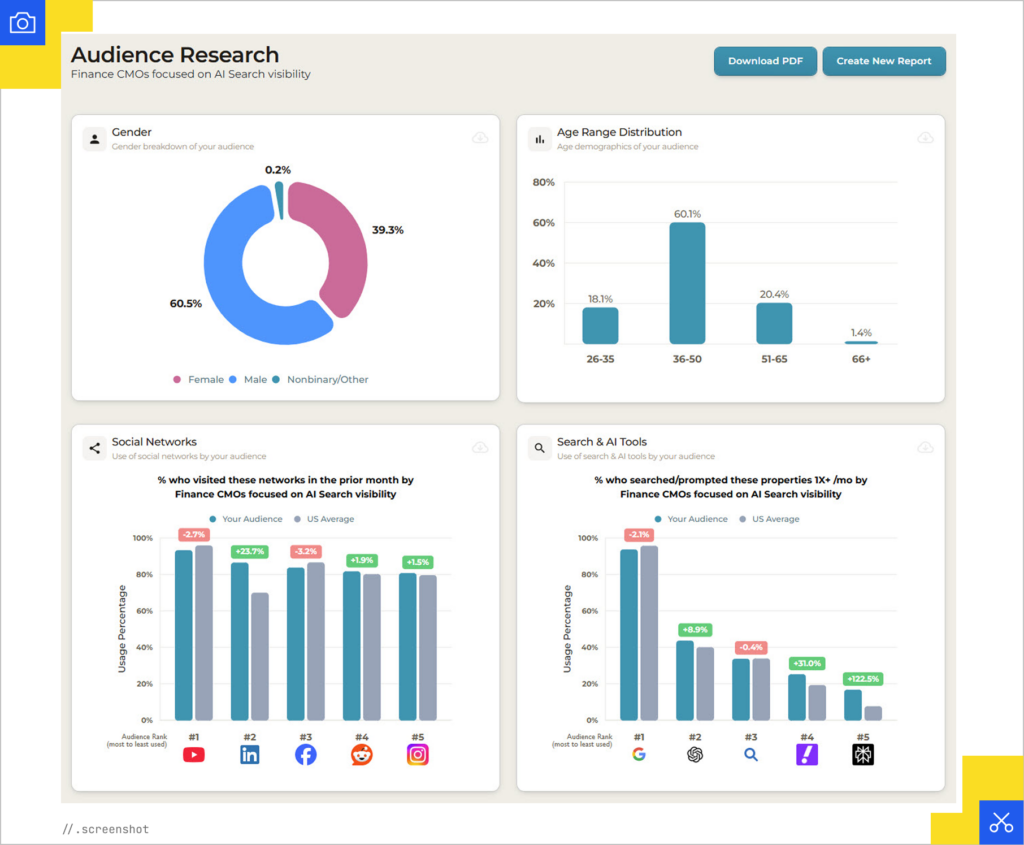Click the Google Your Audience bar

(629, 635)
